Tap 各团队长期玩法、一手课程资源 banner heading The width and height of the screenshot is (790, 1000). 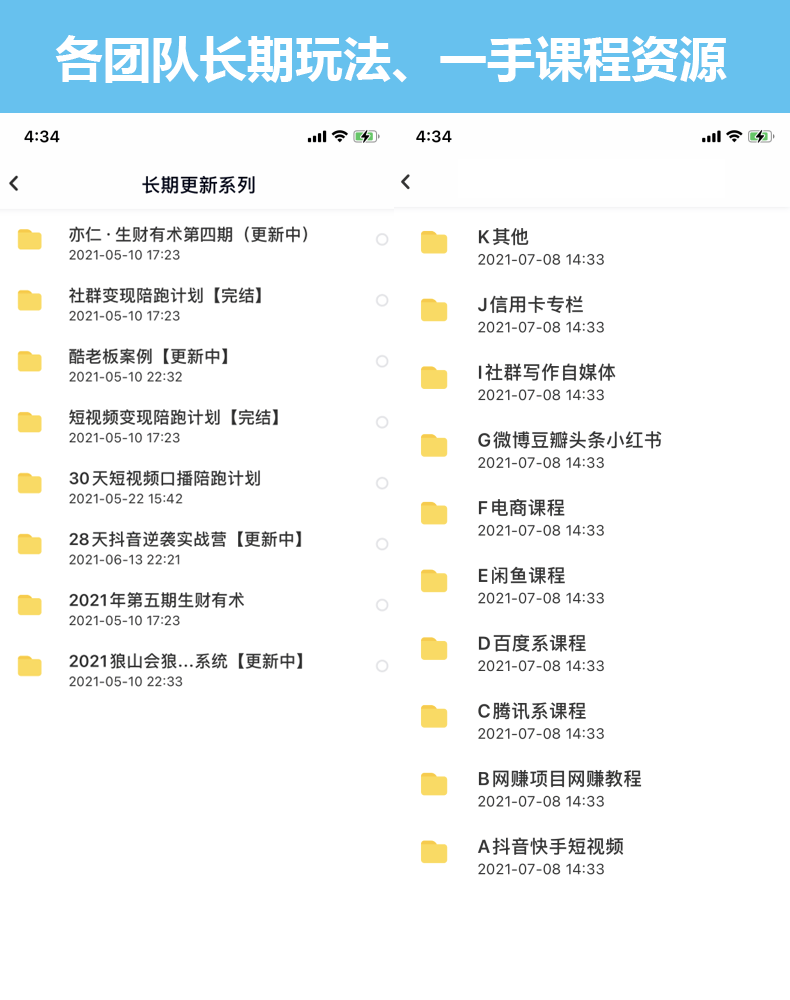point(390,59)
